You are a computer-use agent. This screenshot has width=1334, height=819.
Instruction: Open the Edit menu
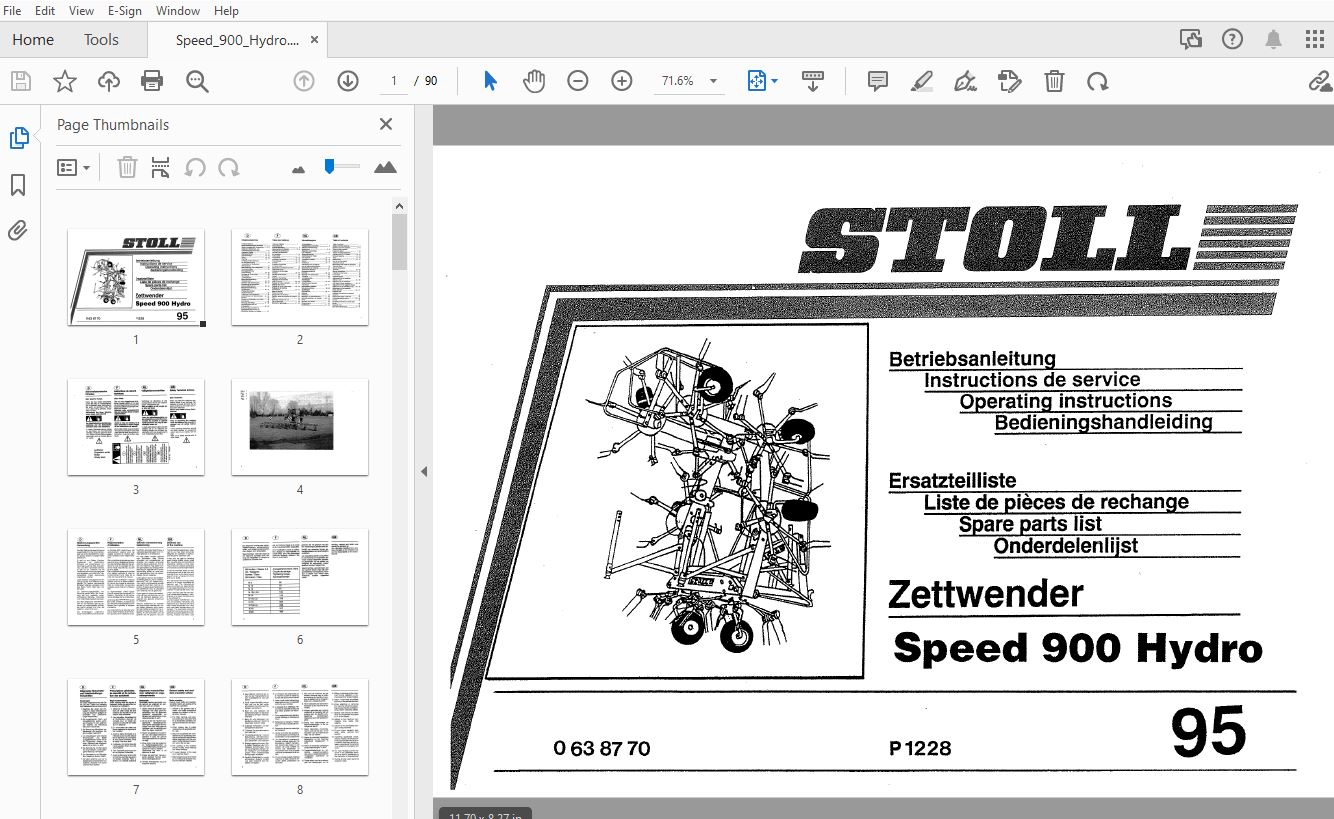[x=45, y=11]
